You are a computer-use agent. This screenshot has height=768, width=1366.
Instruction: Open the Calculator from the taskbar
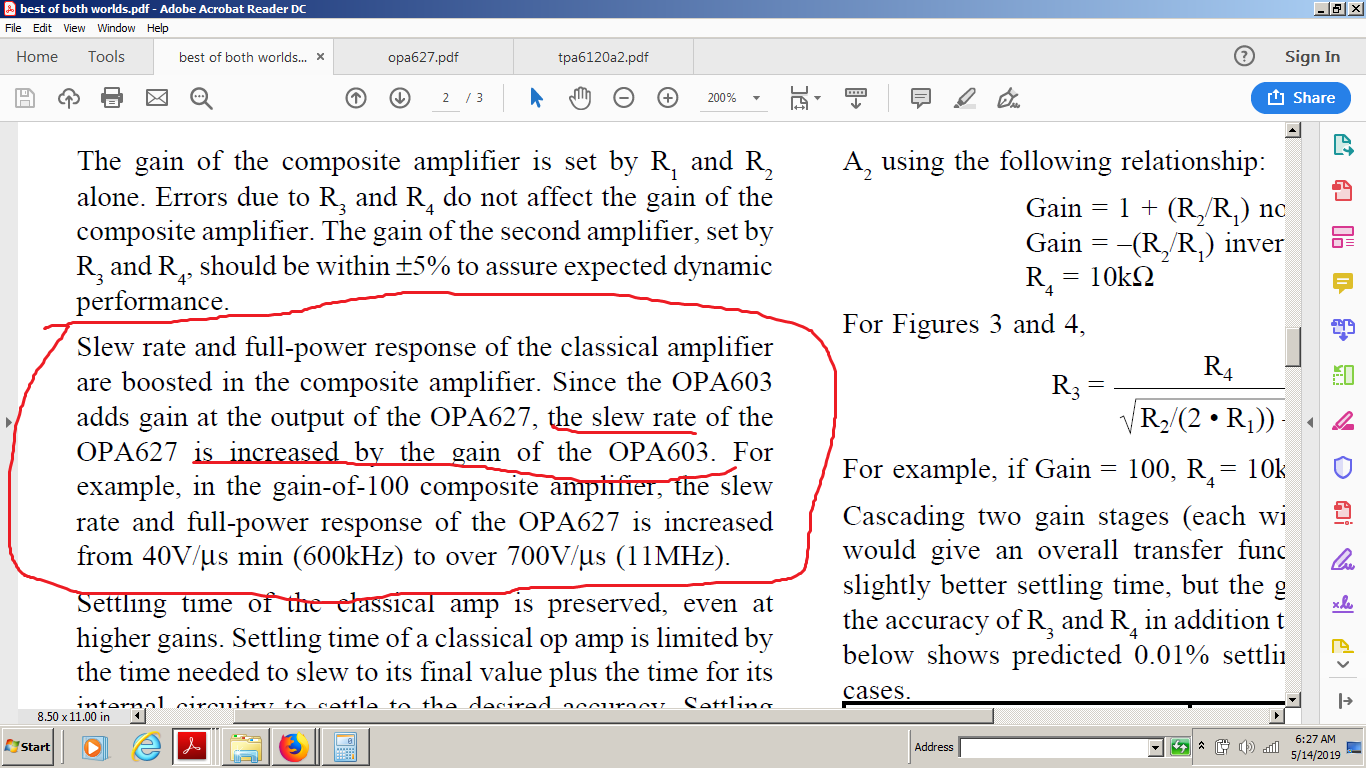click(x=346, y=747)
